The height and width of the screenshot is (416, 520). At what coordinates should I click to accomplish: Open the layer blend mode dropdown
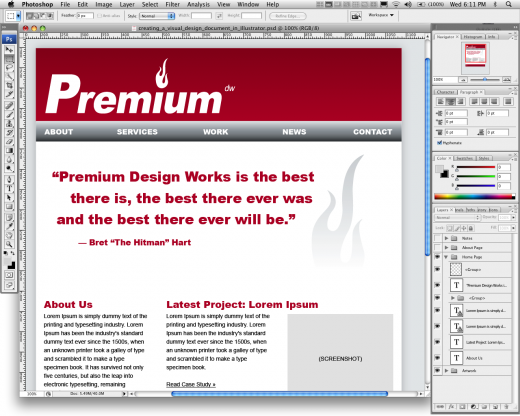click(457, 217)
